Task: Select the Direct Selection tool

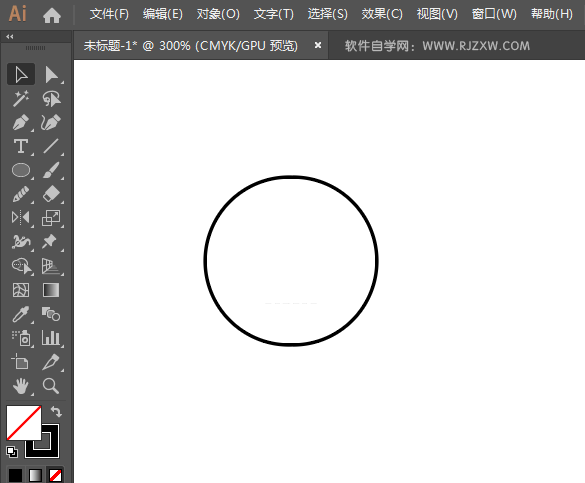Action: pos(51,75)
